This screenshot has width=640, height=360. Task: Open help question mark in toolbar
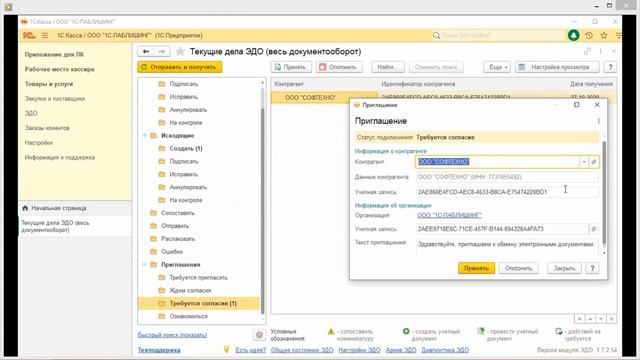(x=610, y=67)
